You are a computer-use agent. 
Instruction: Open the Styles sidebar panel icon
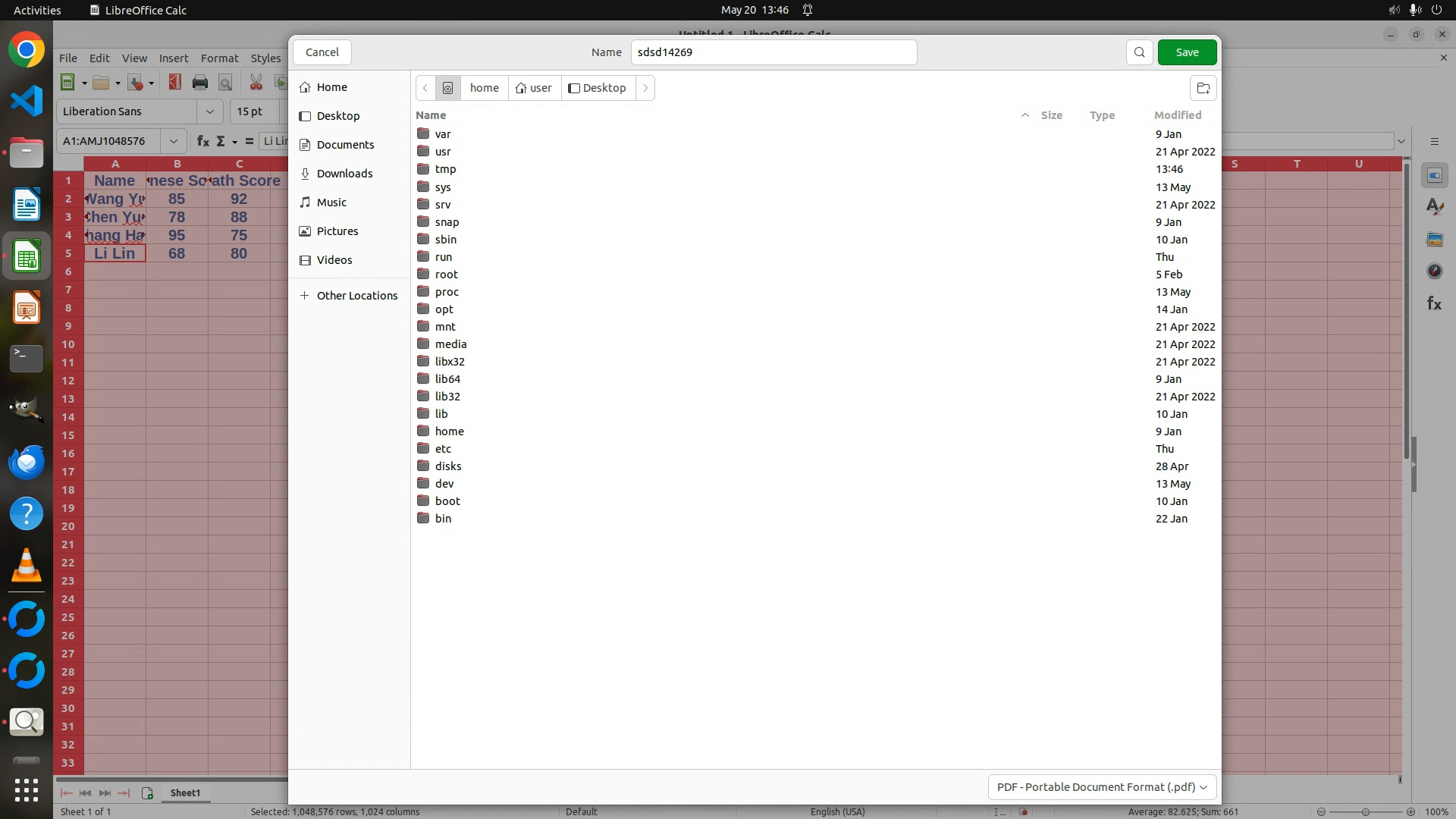click(x=1434, y=207)
